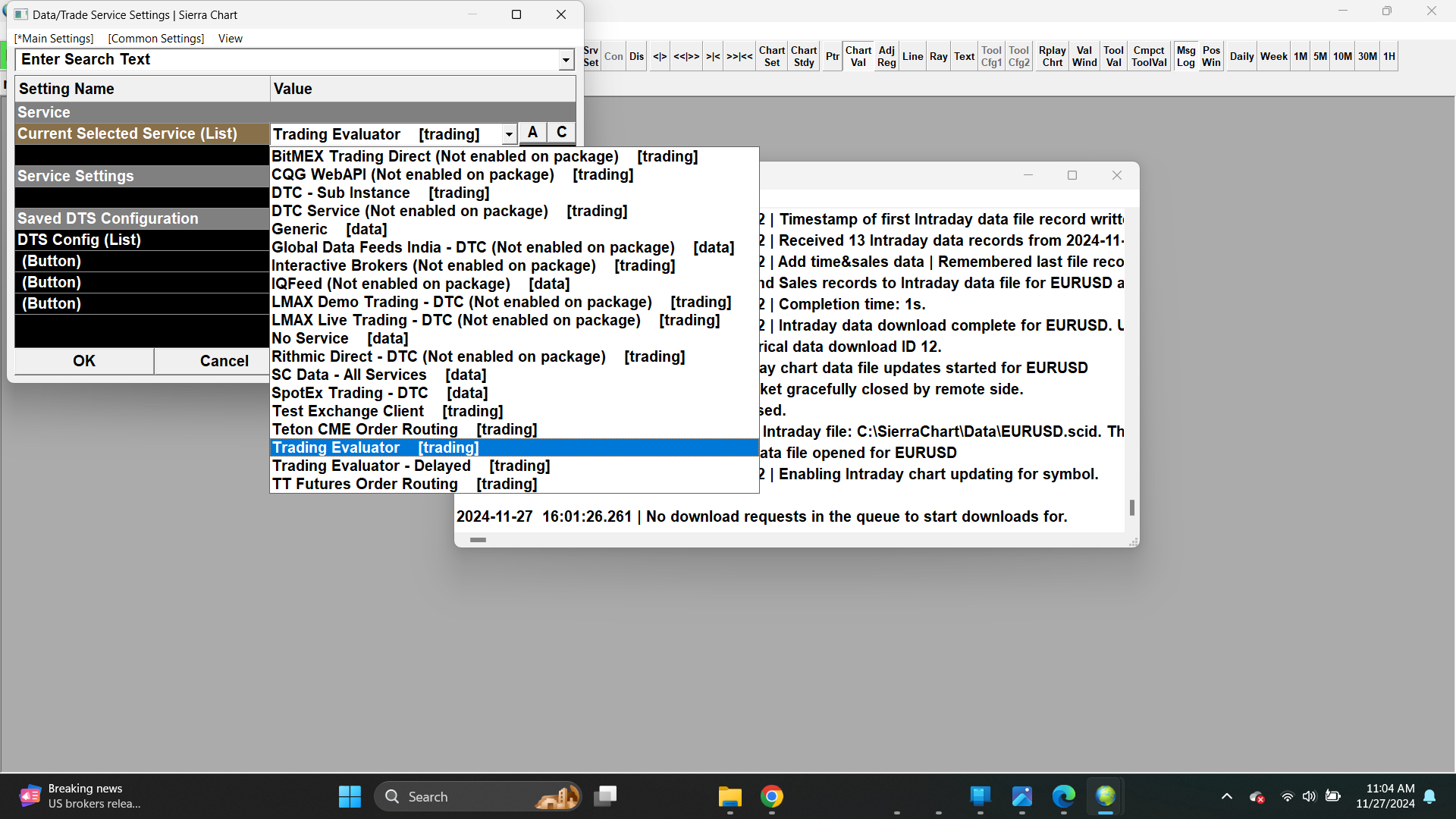This screenshot has width=1456, height=819.
Task: Click the Chart Set toolbar button
Action: pos(771,56)
